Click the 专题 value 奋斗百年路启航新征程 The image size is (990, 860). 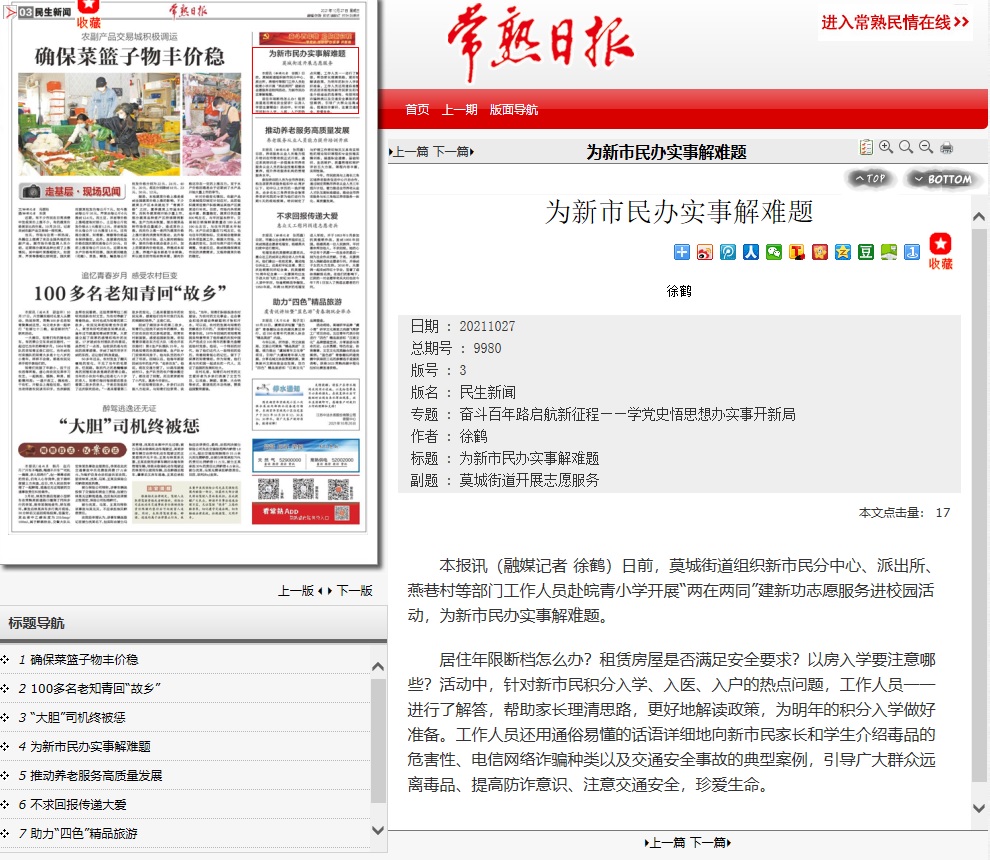(x=627, y=414)
